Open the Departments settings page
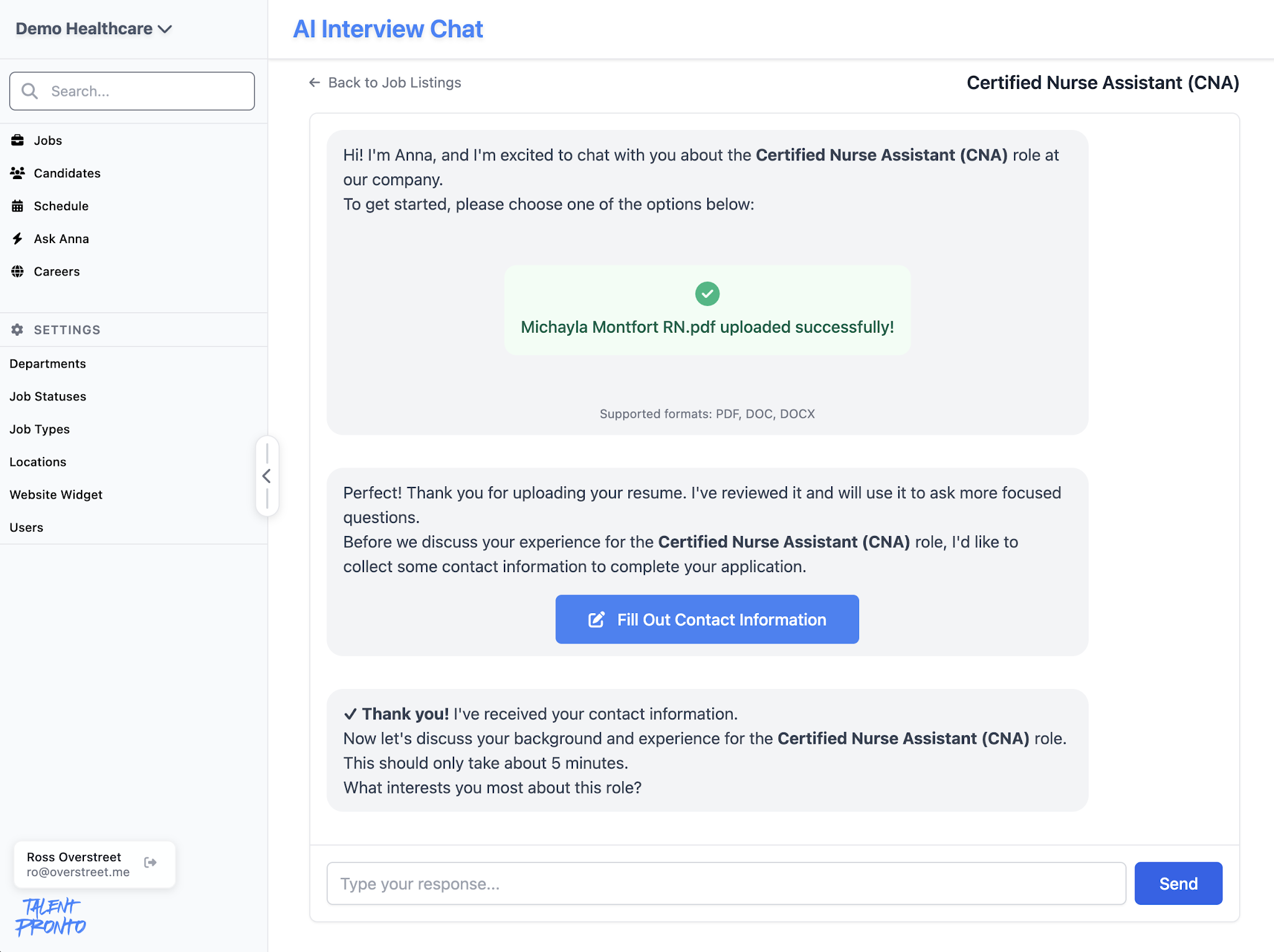 pos(48,364)
